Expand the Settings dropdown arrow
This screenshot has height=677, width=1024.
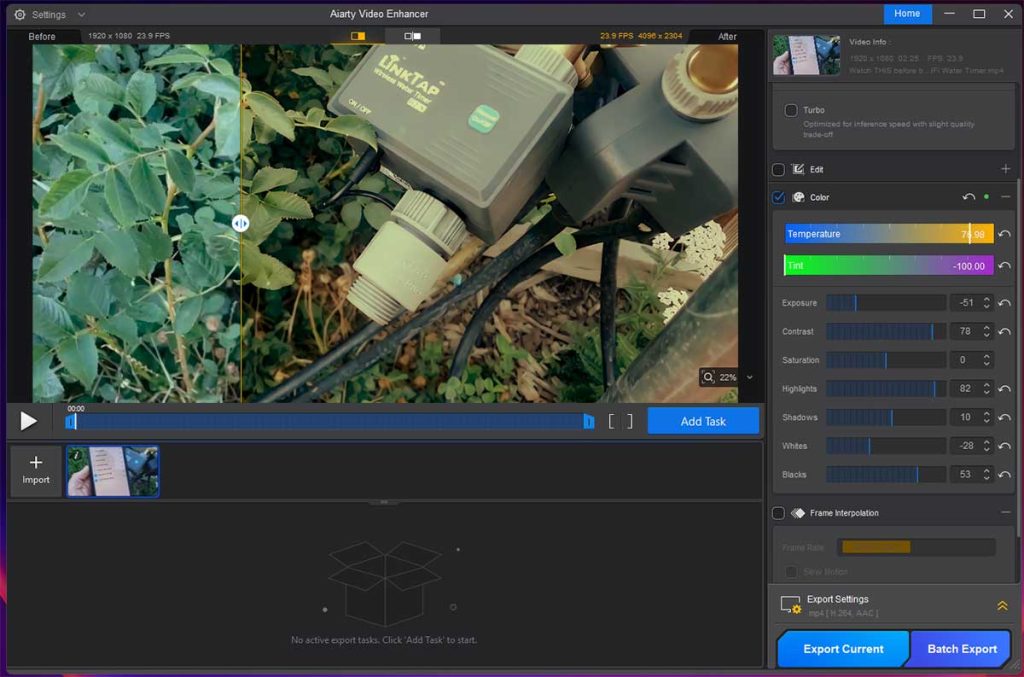tap(82, 14)
